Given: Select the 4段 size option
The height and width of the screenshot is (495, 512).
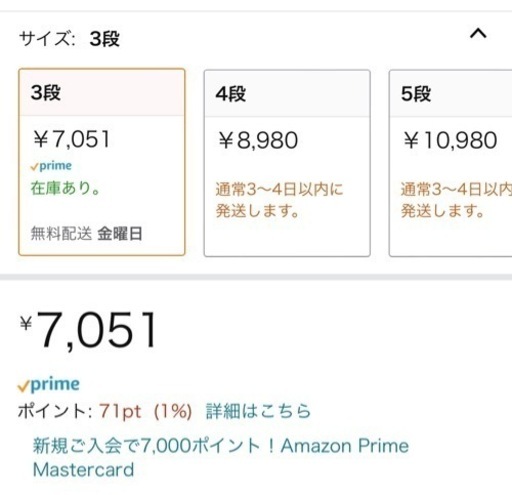Looking at the screenshot, I should [x=287, y=163].
